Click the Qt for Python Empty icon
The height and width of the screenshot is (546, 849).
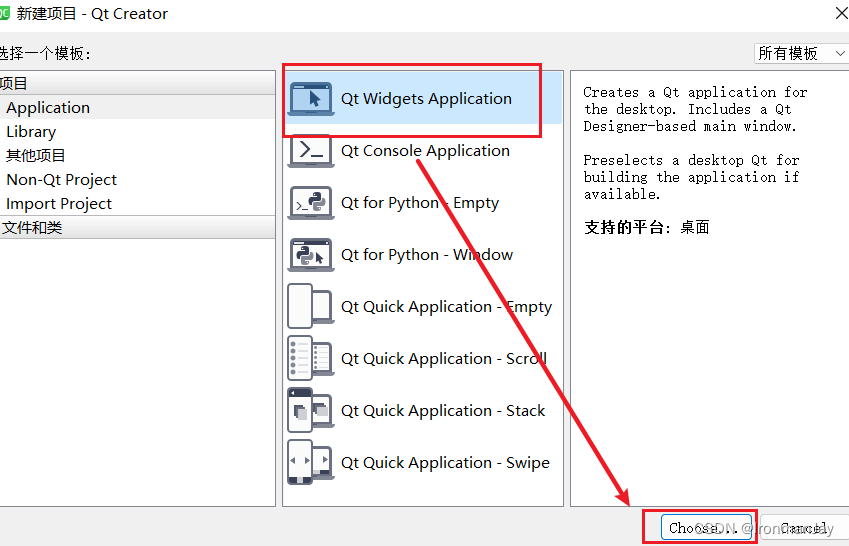[310, 203]
